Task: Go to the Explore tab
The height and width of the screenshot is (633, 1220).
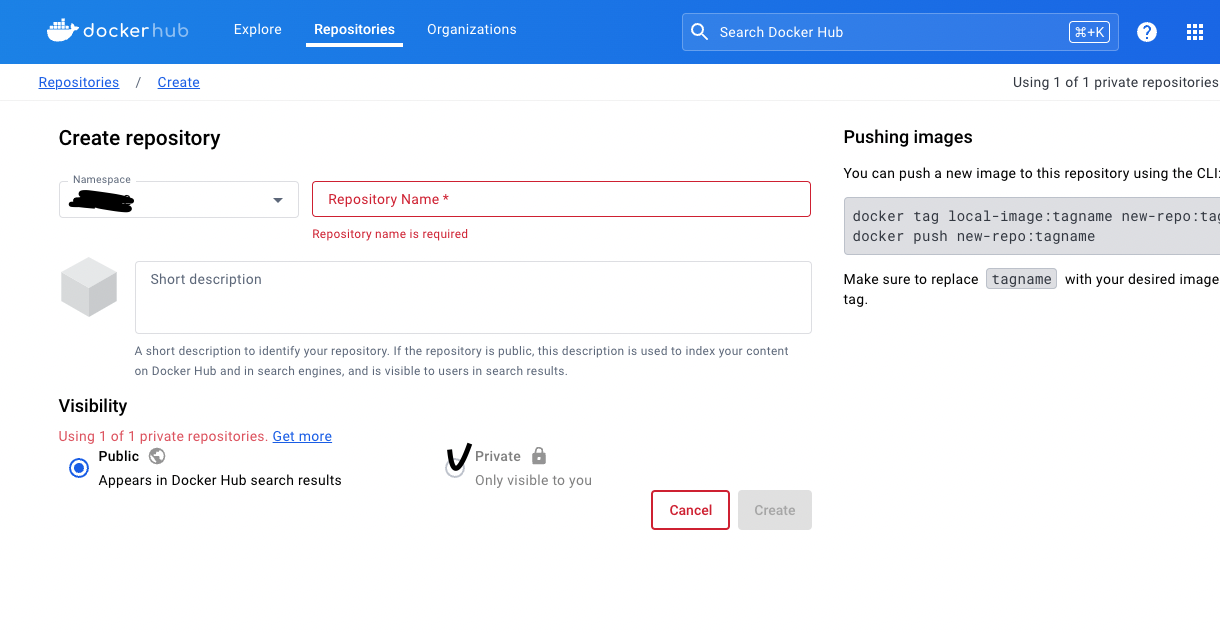Action: 258,30
